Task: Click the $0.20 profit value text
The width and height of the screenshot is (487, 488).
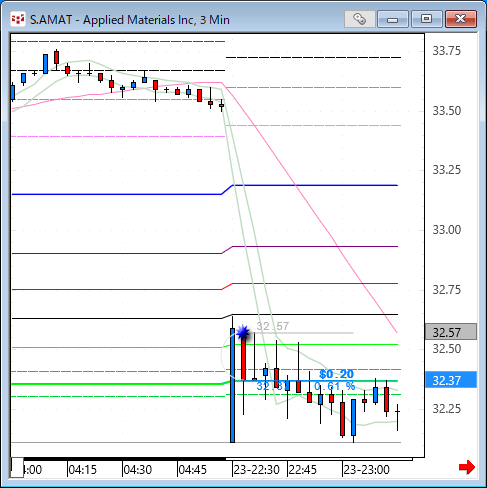Action: pos(336,374)
